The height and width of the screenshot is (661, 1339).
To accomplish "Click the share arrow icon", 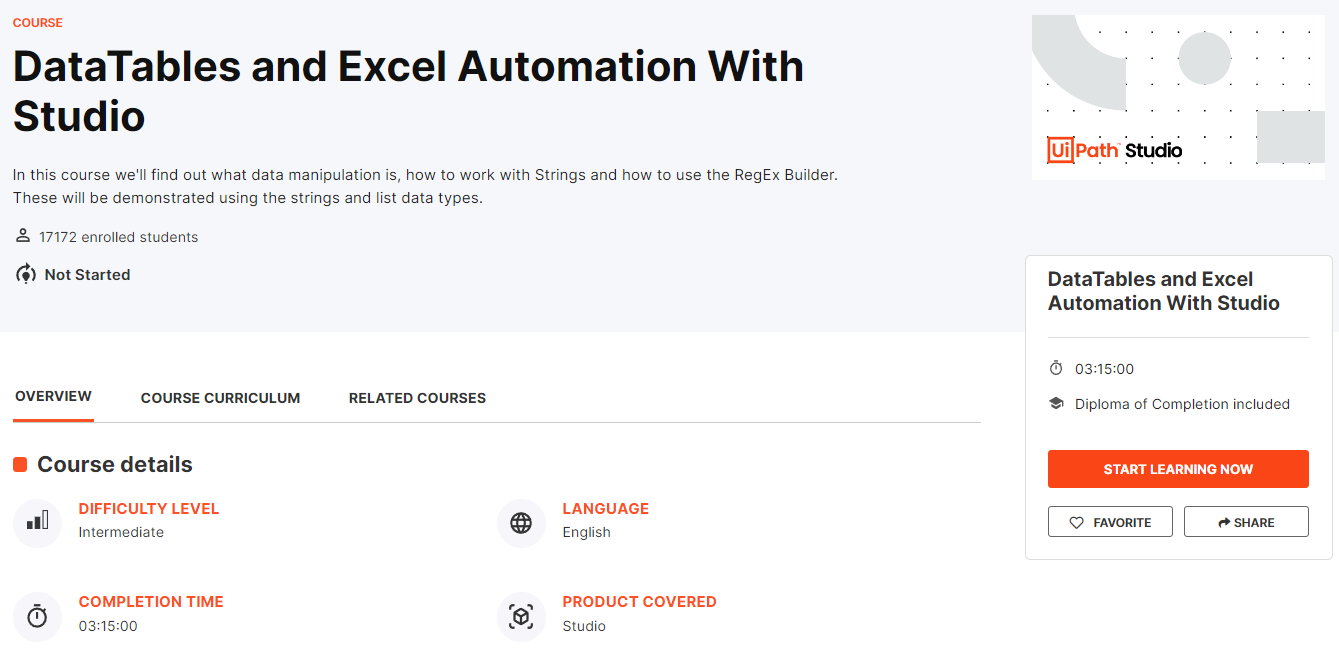I will pyautogui.click(x=1224, y=522).
